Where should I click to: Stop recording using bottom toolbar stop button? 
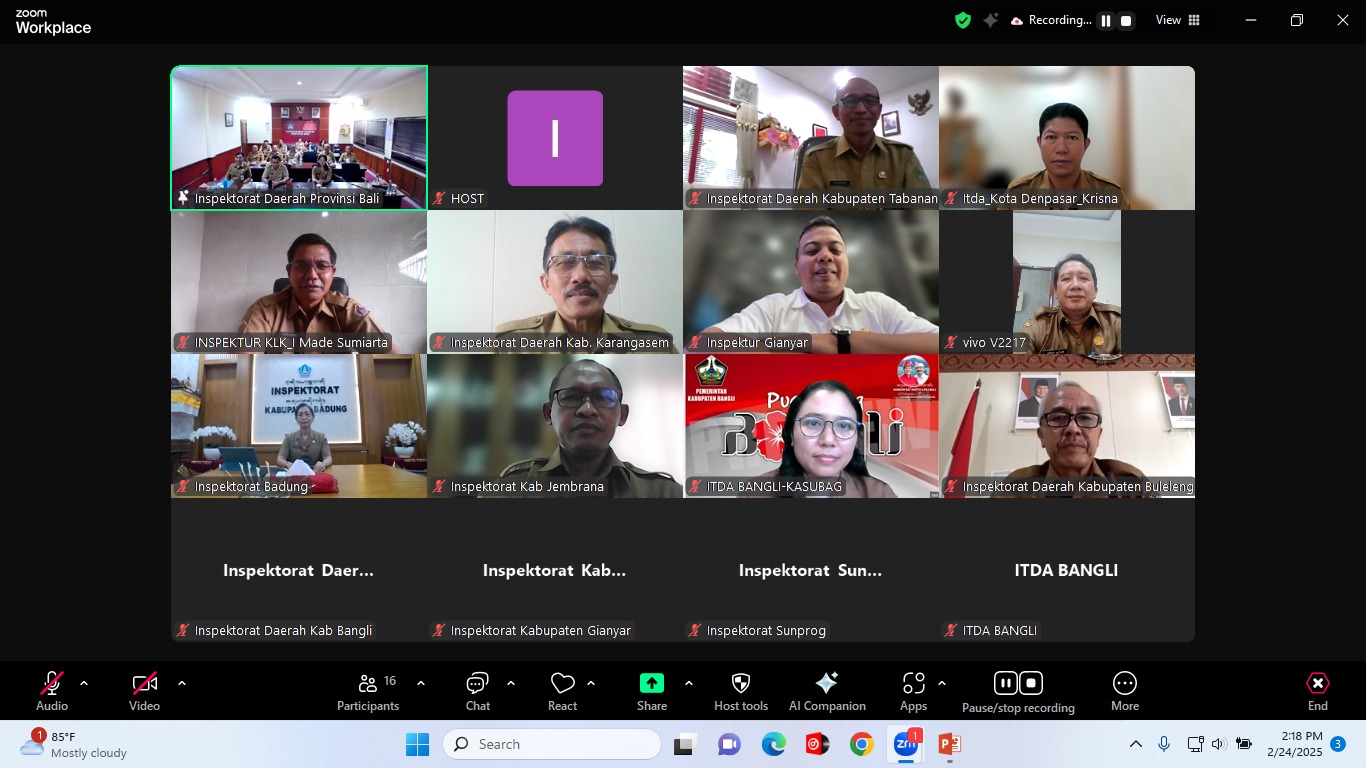(1031, 683)
